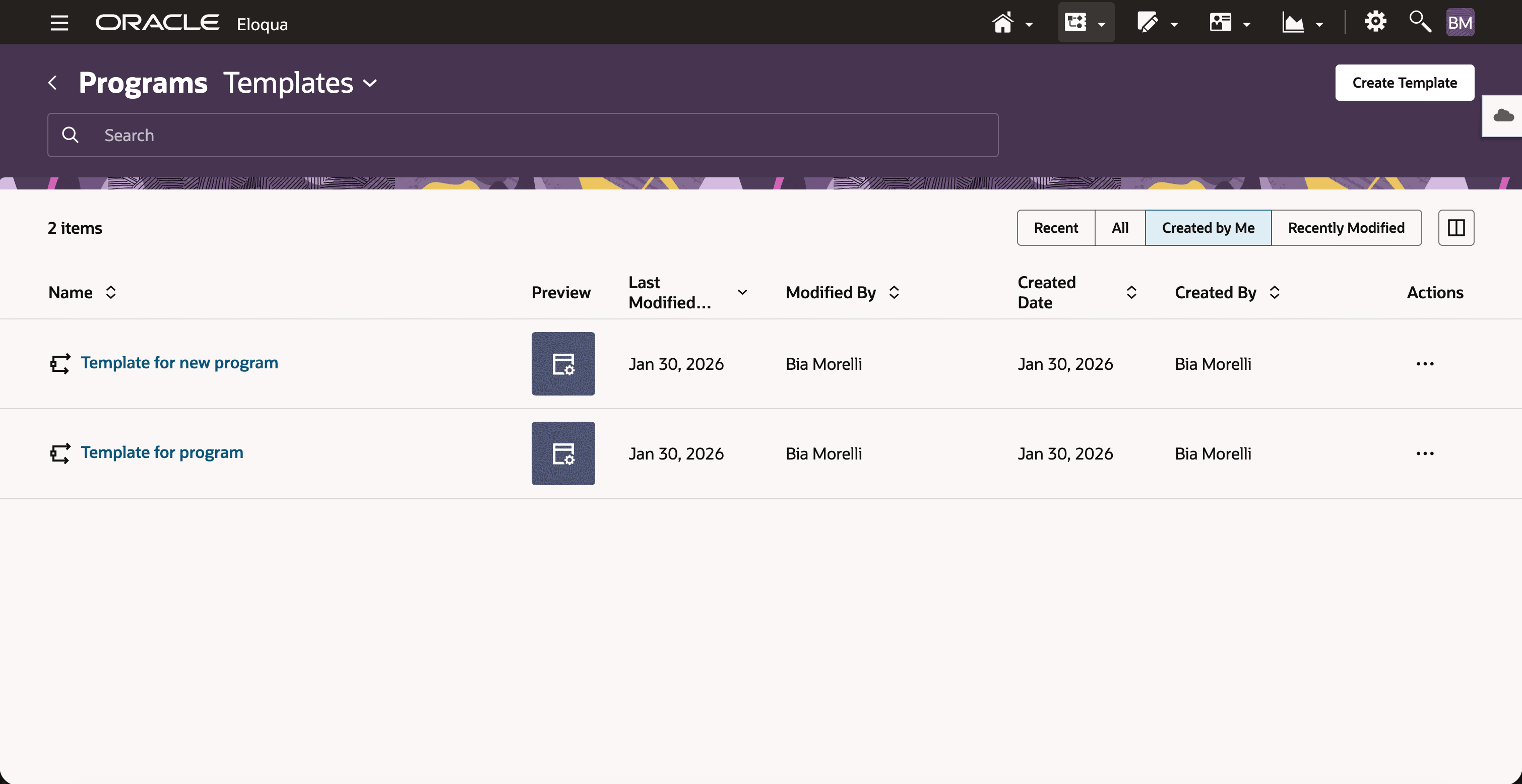1522x784 pixels.
Task: Select the Recent filter
Action: 1056,228
